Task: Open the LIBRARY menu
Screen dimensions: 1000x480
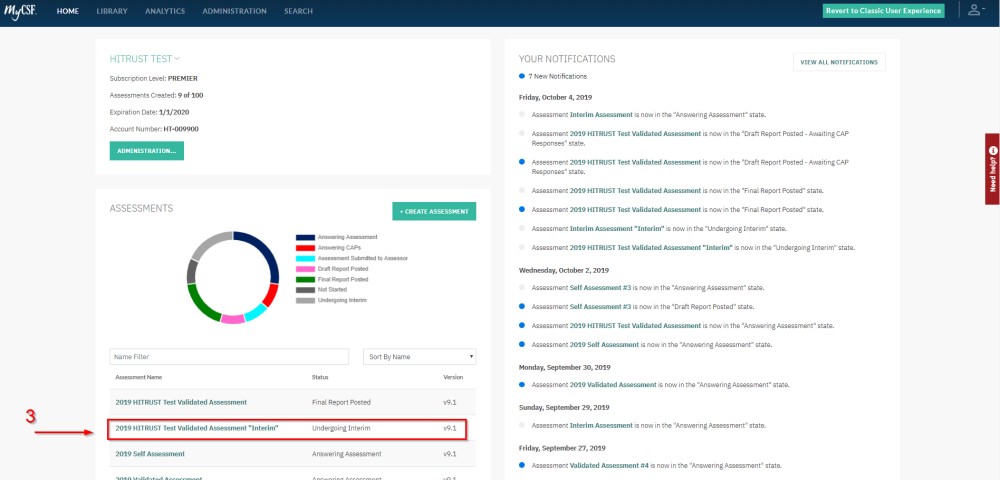Action: (x=112, y=11)
